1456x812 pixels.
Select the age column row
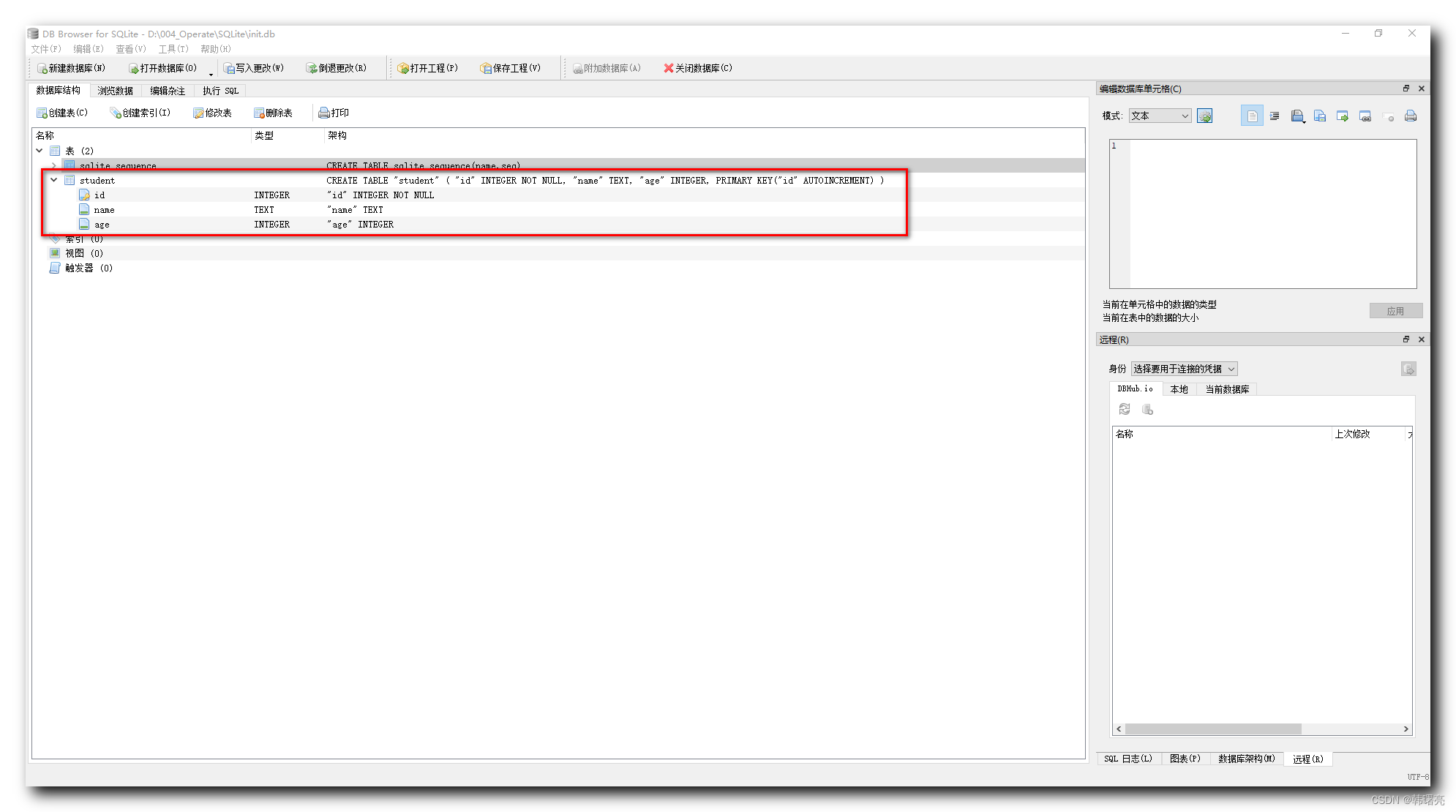(558, 224)
